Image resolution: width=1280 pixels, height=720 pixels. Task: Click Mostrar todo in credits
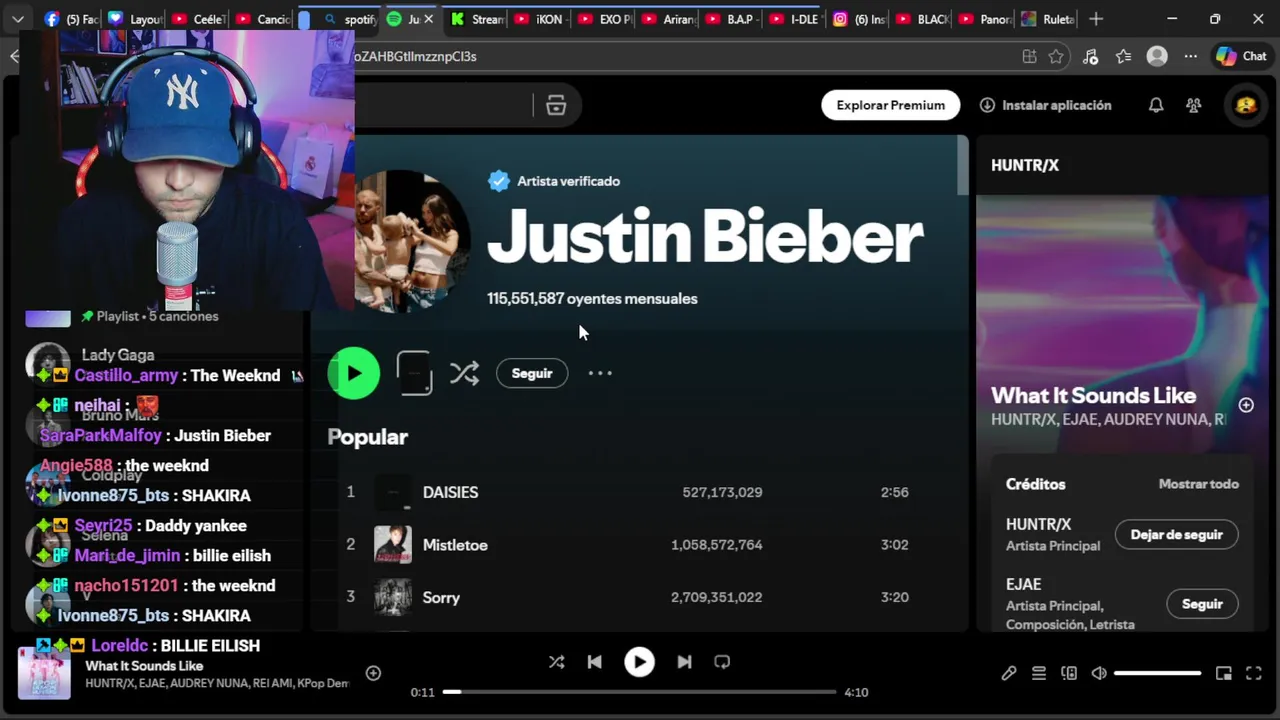1198,484
